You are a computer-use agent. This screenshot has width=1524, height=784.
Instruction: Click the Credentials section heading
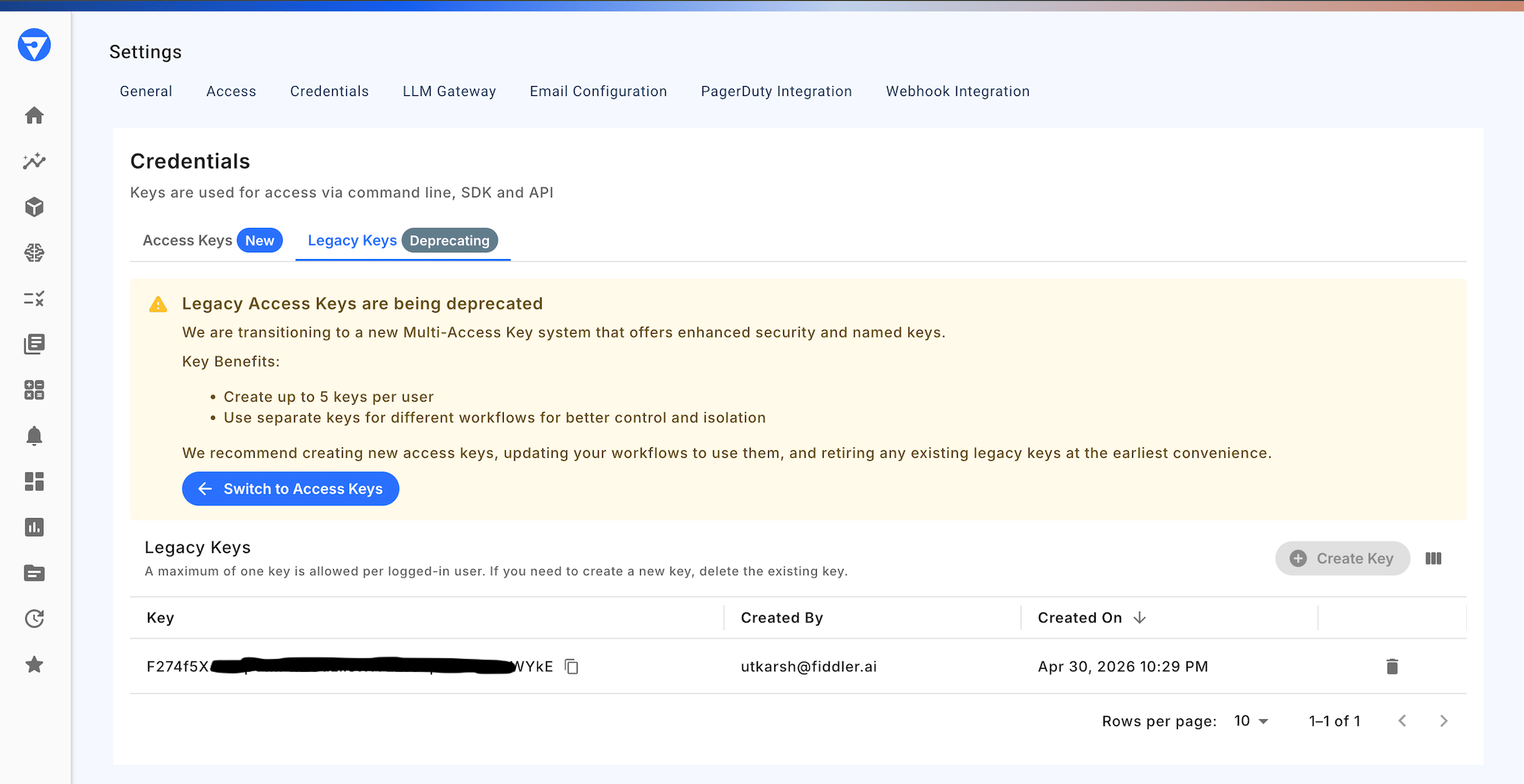190,162
